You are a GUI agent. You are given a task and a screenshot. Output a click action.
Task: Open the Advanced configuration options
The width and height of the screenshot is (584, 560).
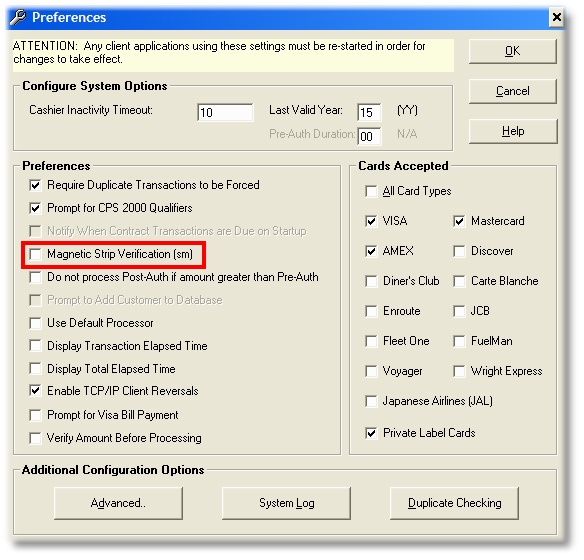[x=118, y=503]
